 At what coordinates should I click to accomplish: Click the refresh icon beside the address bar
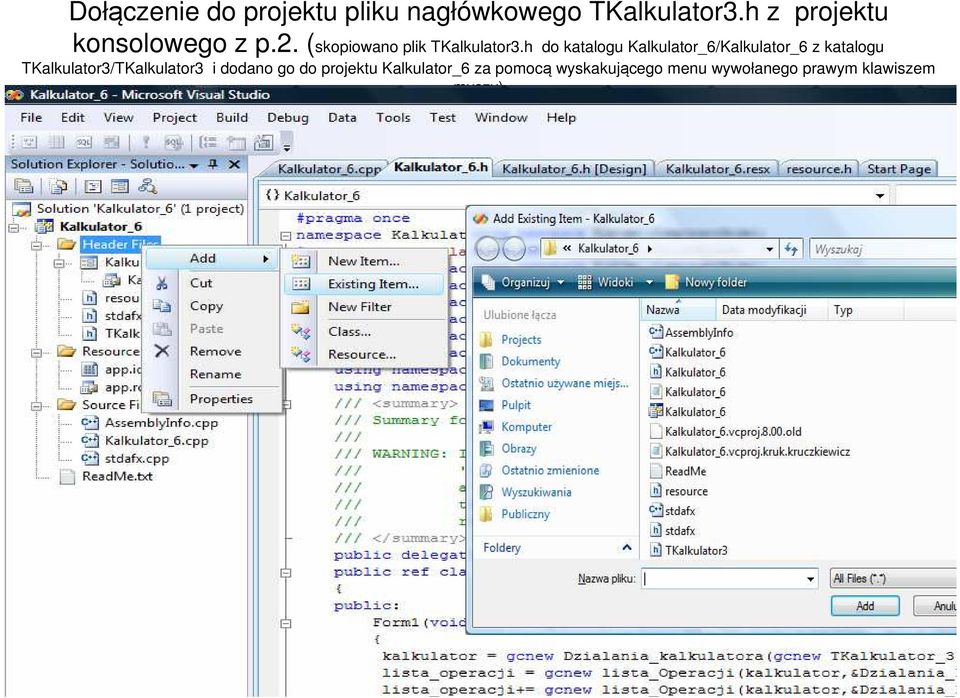[x=791, y=249]
